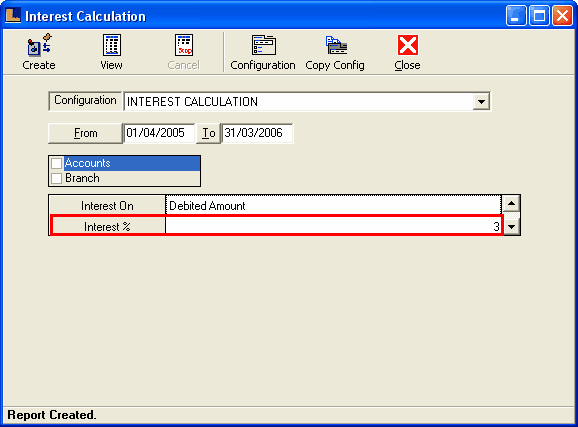This screenshot has height=427, width=578.
Task: Click the grid scroll down arrow
Action: point(511,227)
